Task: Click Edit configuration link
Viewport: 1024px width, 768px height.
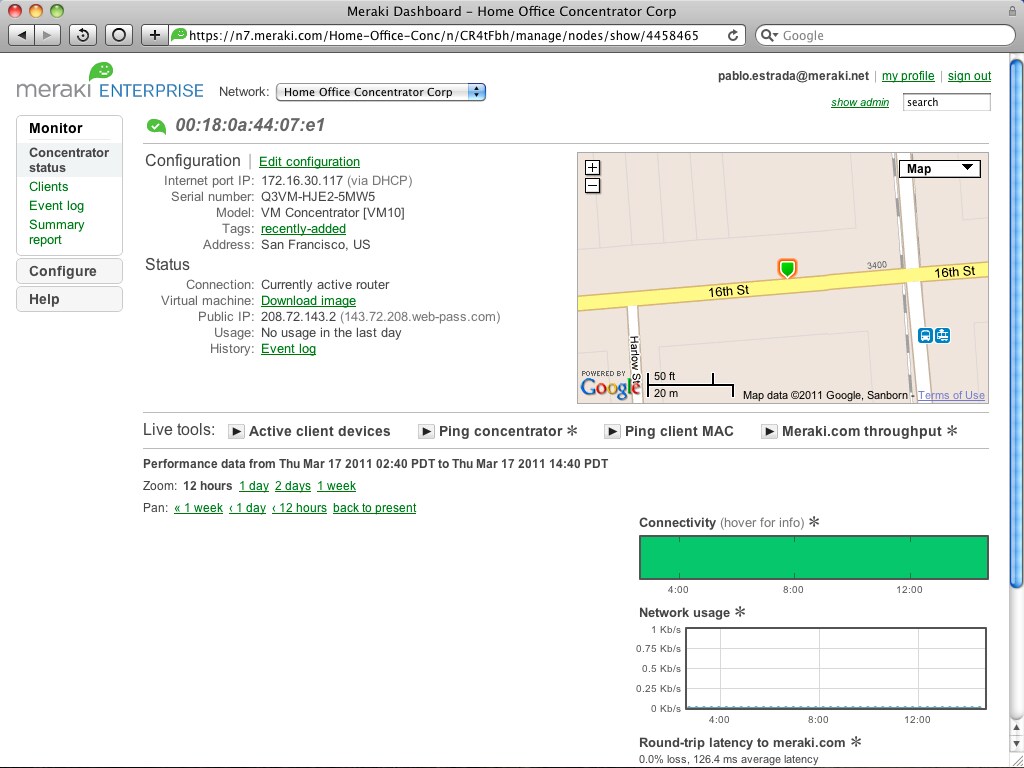Action: [310, 161]
